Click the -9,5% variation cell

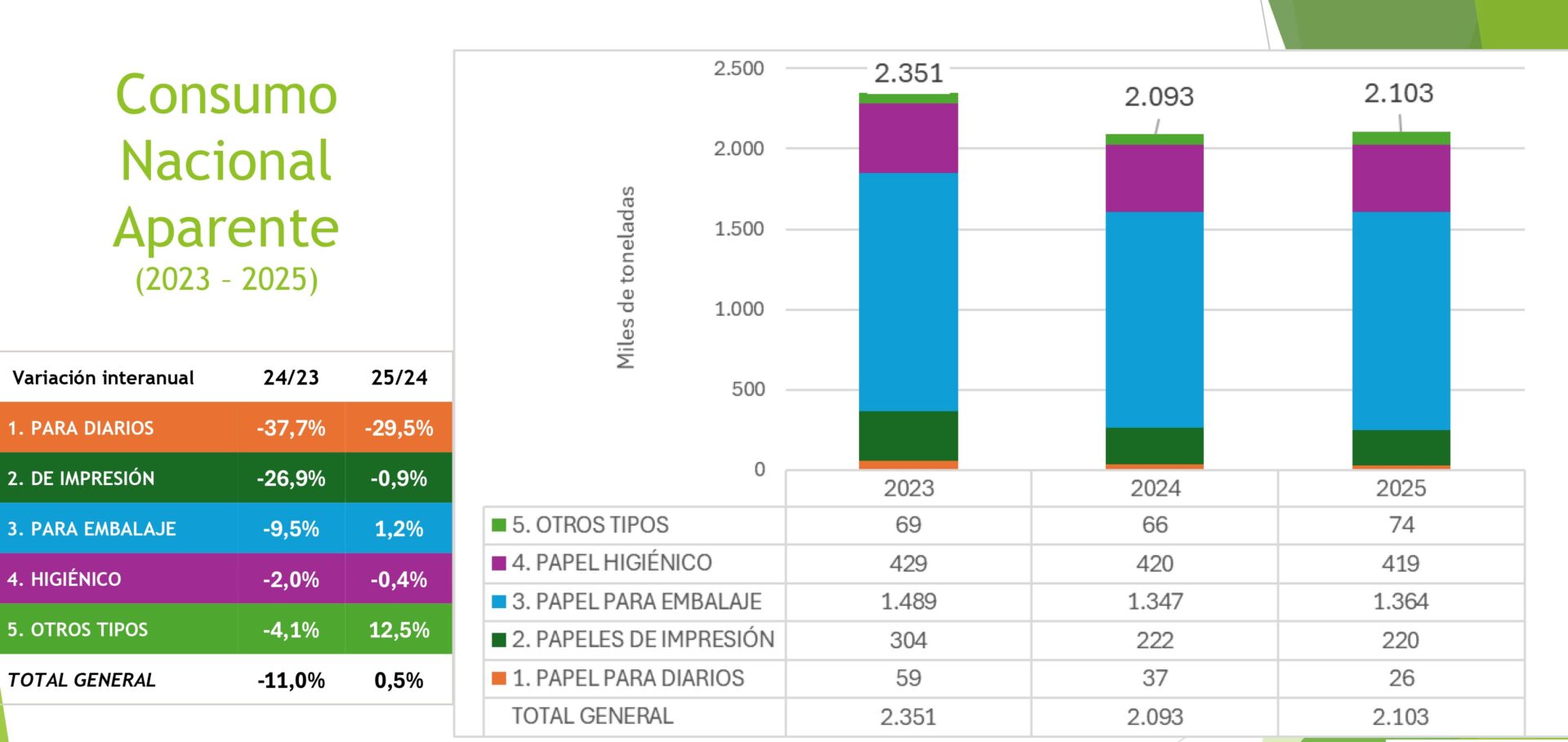tap(291, 529)
